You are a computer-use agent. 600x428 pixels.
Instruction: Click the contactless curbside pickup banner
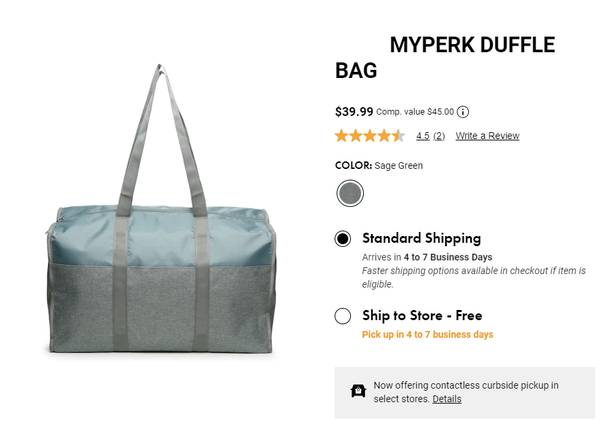point(465,392)
